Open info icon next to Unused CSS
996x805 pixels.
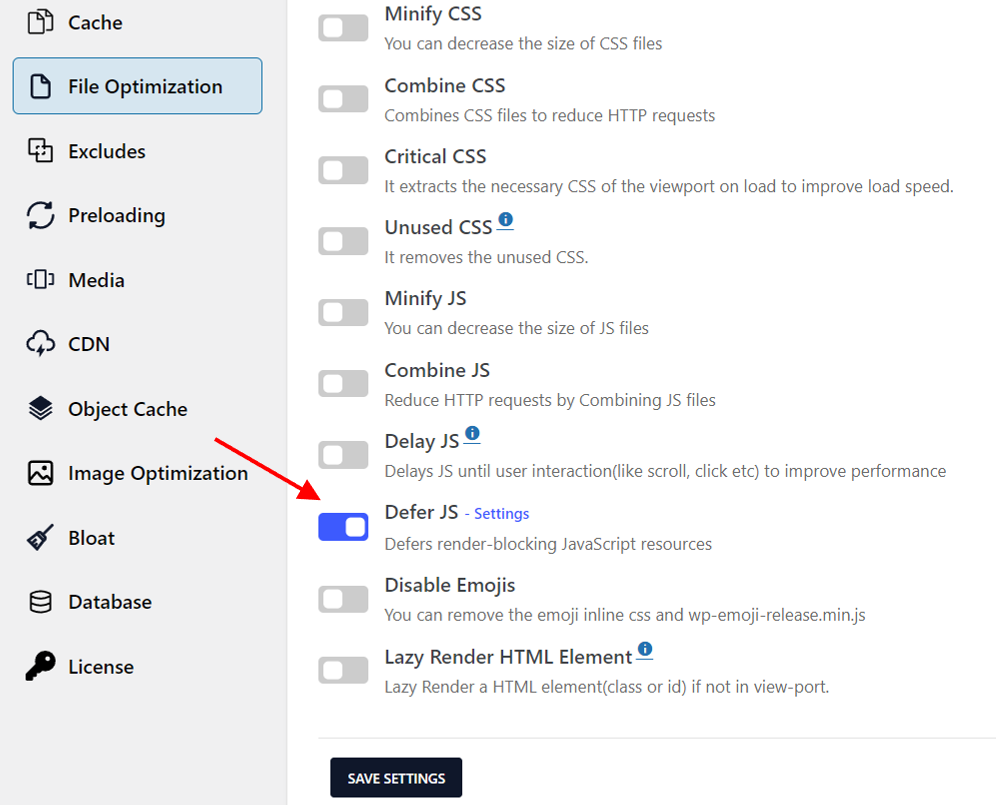coord(505,220)
